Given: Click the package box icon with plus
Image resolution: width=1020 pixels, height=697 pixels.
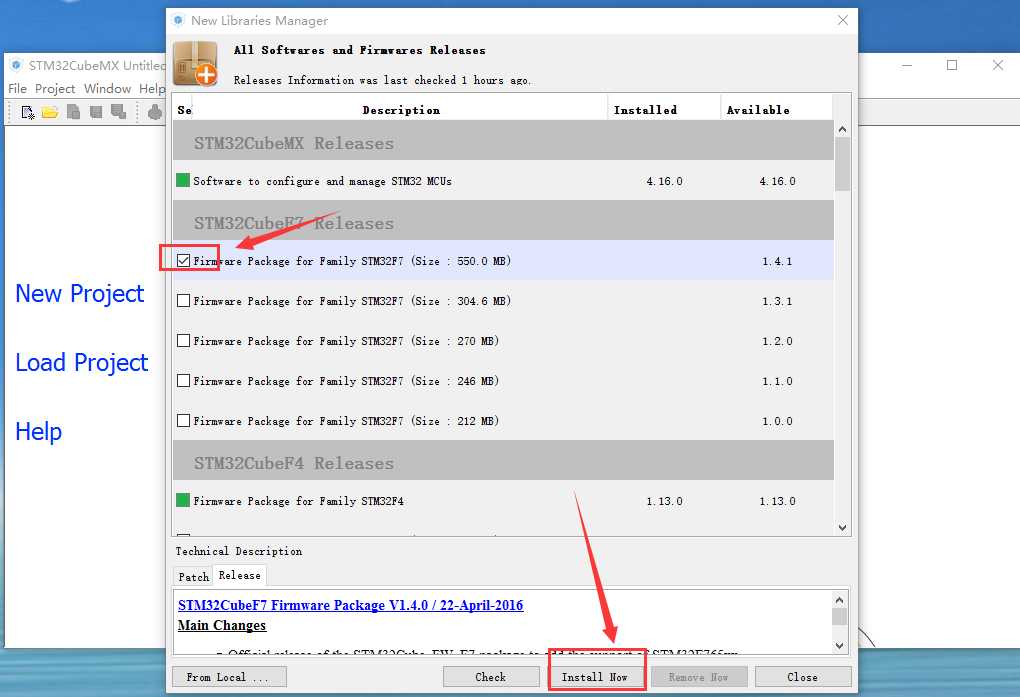Looking at the screenshot, I should tap(196, 63).
